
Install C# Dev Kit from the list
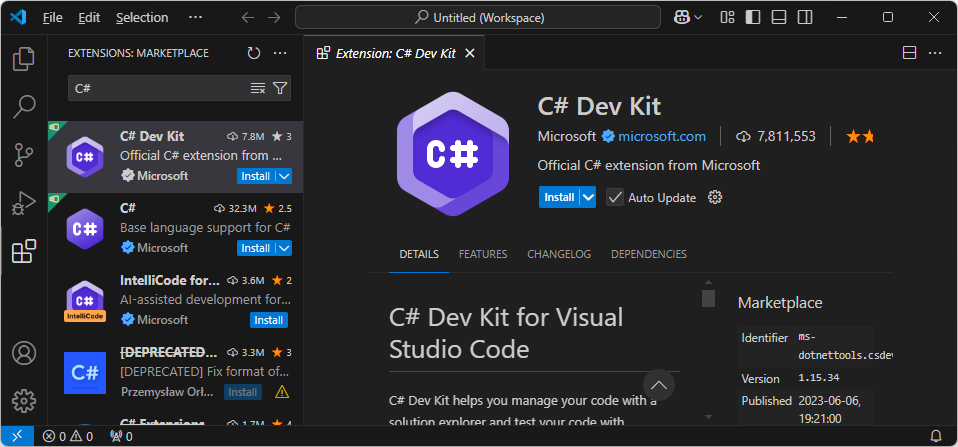coord(256,176)
